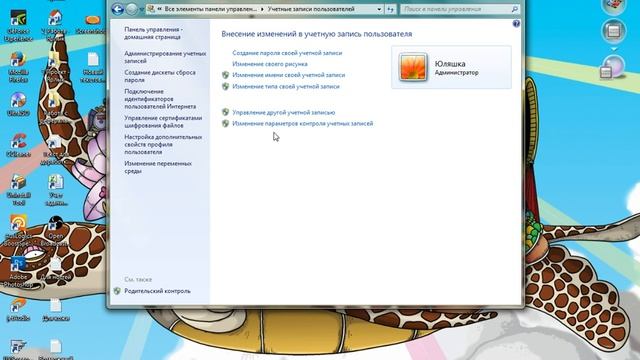Click shield icon beside 'Изменение имени своей учетной записи'
Image resolution: width=640 pixels, height=360 pixels.
[225, 75]
